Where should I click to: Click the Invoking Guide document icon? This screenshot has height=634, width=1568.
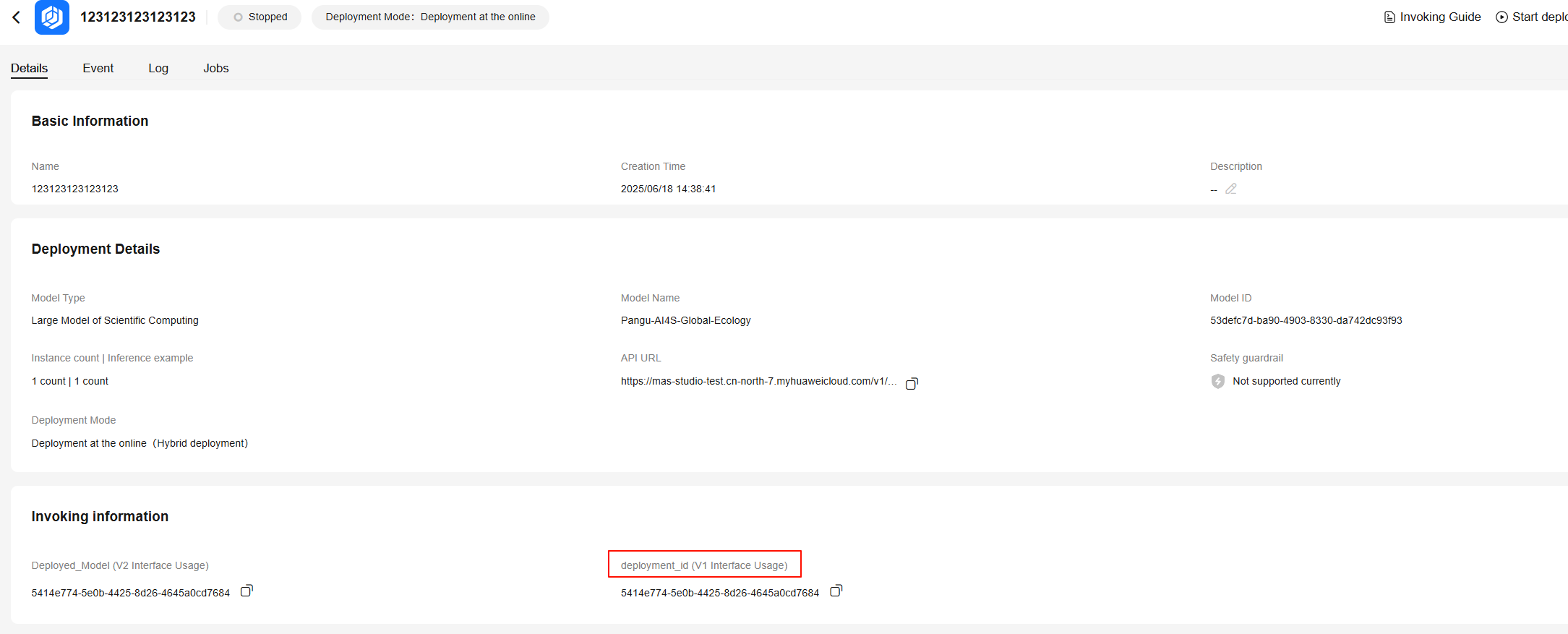[1389, 17]
